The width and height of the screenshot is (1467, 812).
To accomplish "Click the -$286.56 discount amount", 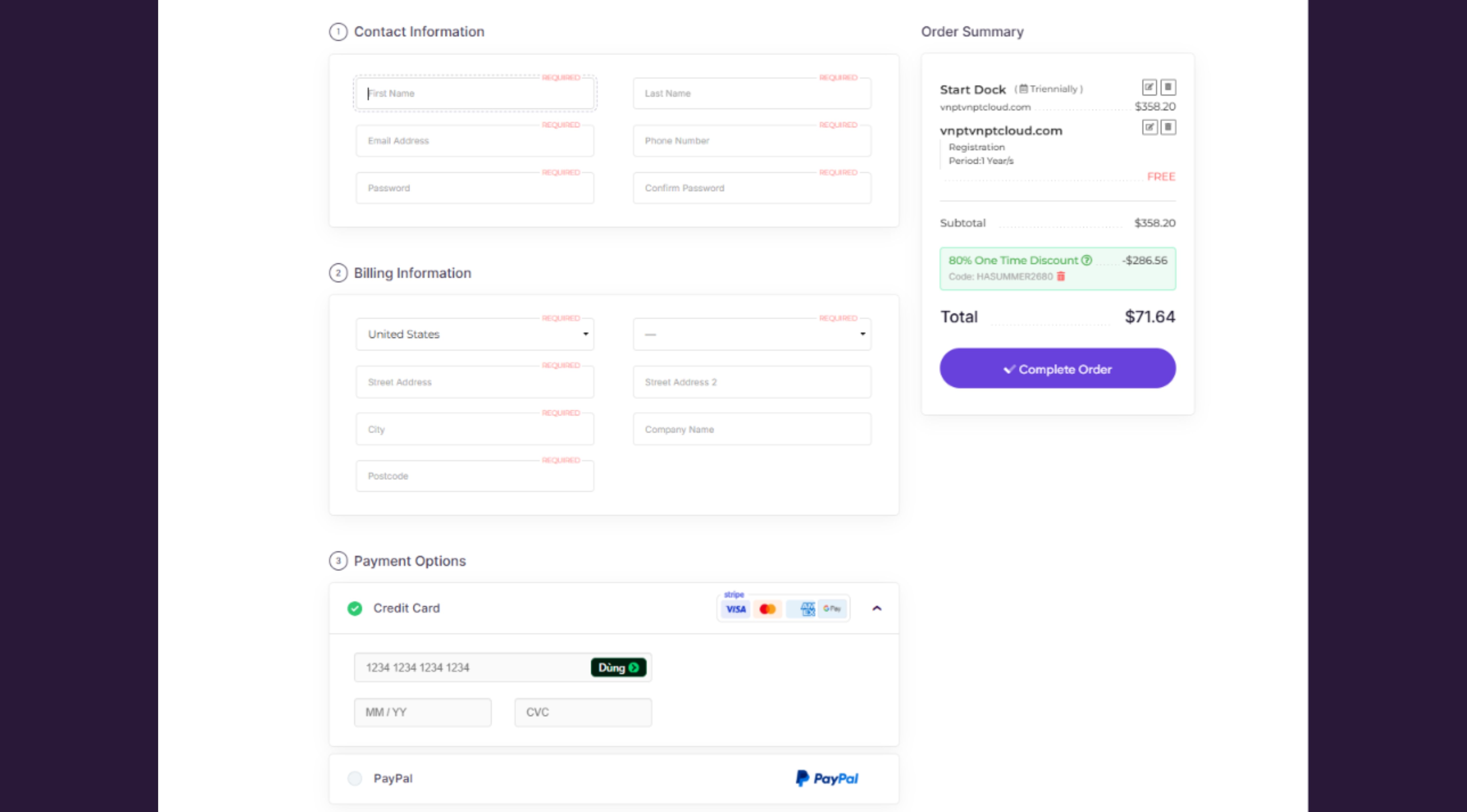I will pyautogui.click(x=1145, y=260).
